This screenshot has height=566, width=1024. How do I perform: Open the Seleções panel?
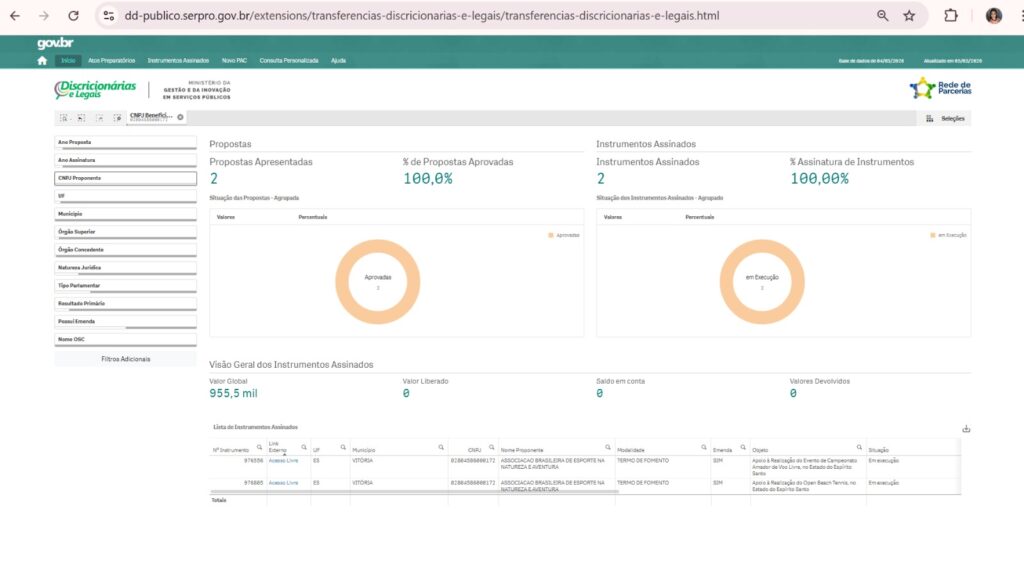[947, 119]
